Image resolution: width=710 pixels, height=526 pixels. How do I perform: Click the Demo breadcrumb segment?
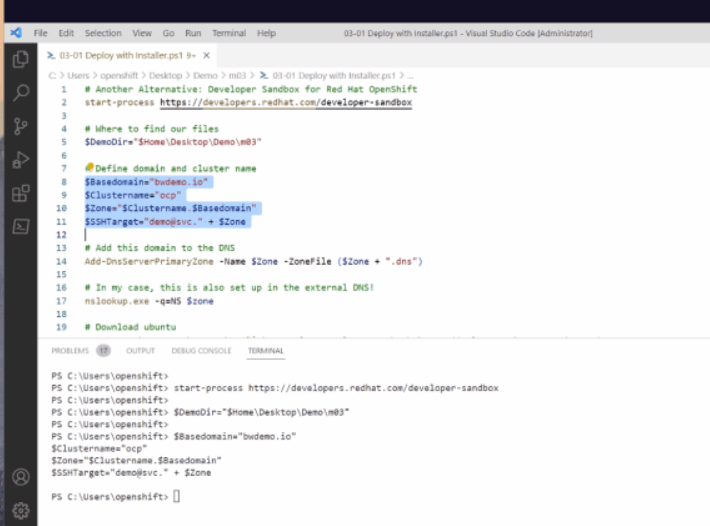(205, 75)
